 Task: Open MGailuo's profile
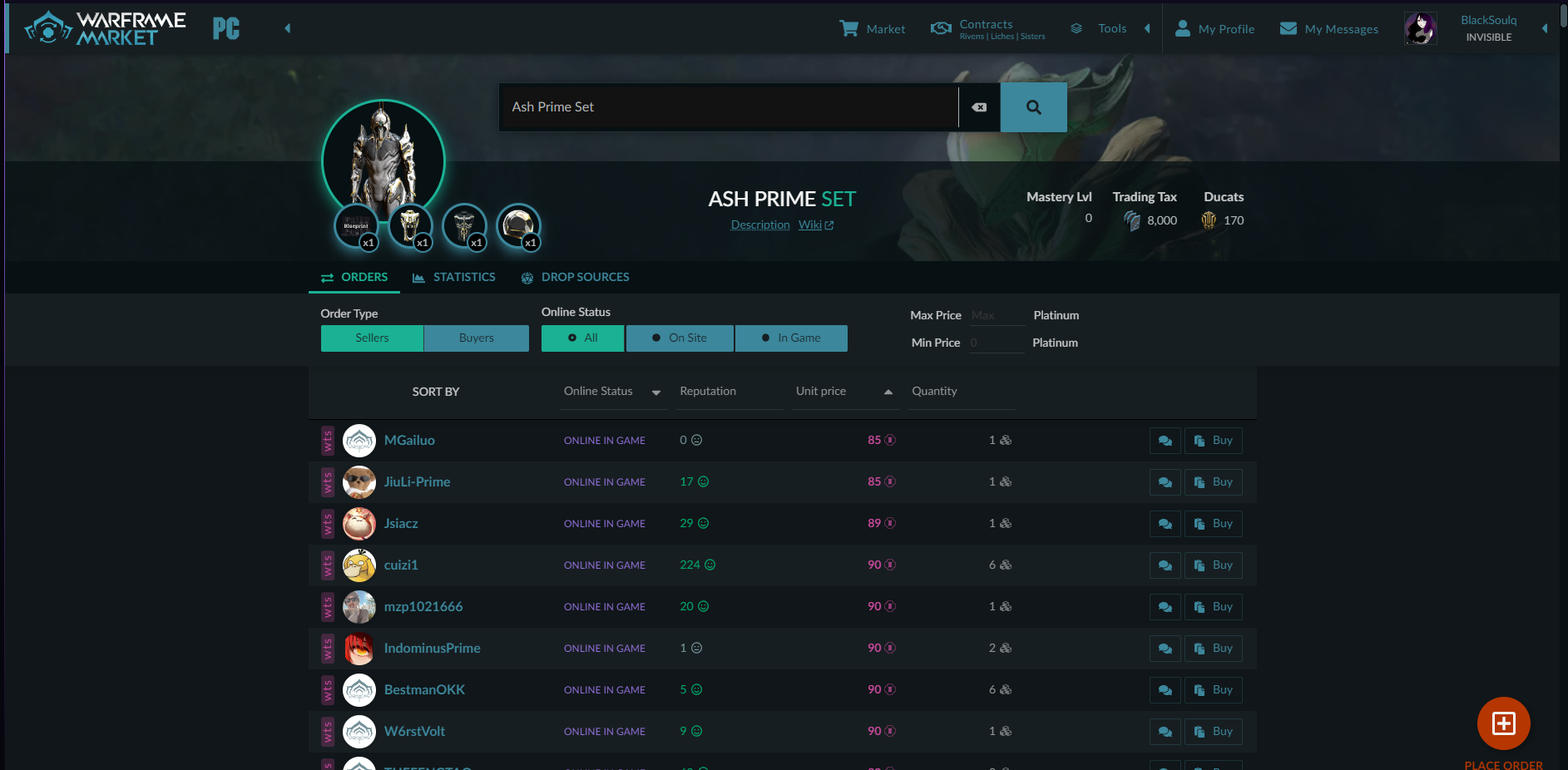click(409, 441)
